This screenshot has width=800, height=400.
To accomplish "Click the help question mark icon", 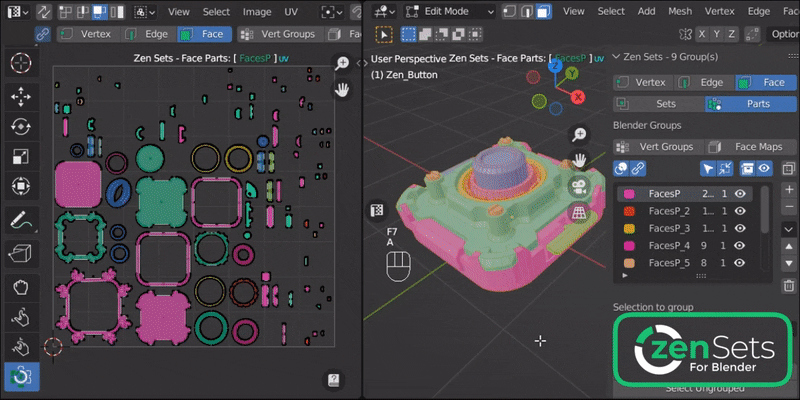I will [334, 380].
